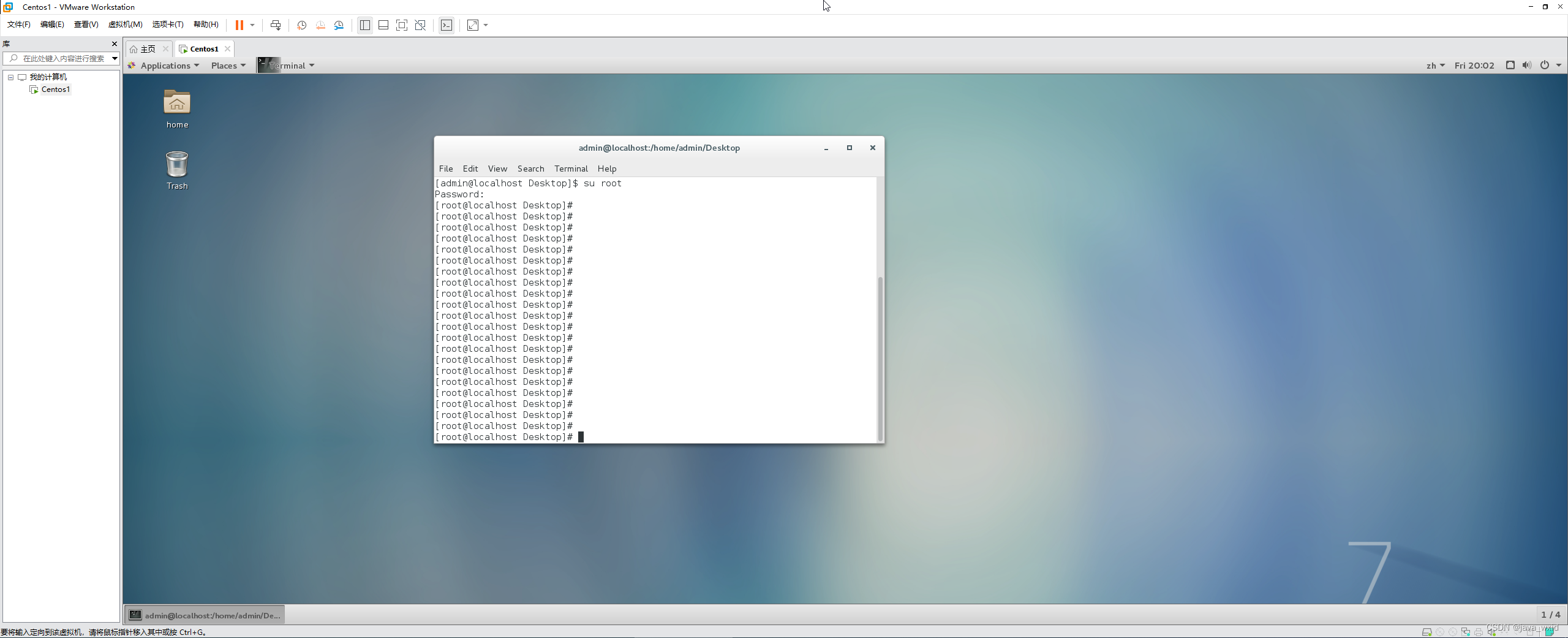The height and width of the screenshot is (638, 1568).
Task: Select 我的计算机 in the library tree
Action: (x=48, y=77)
